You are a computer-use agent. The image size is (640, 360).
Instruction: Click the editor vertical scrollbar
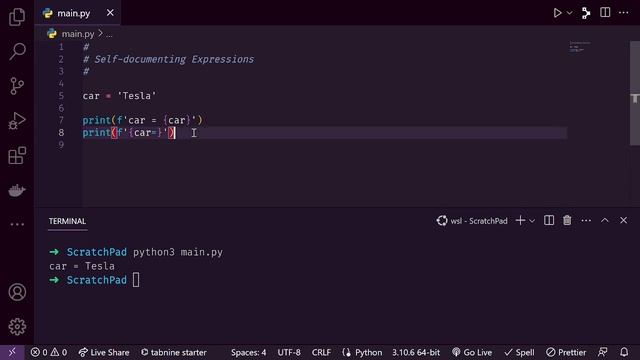[x=635, y=93]
